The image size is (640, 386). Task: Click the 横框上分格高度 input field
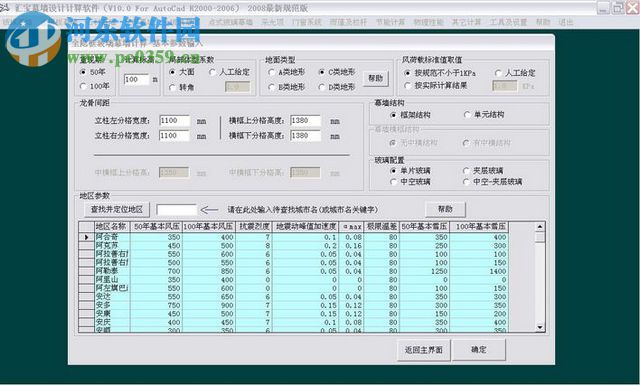click(306, 121)
